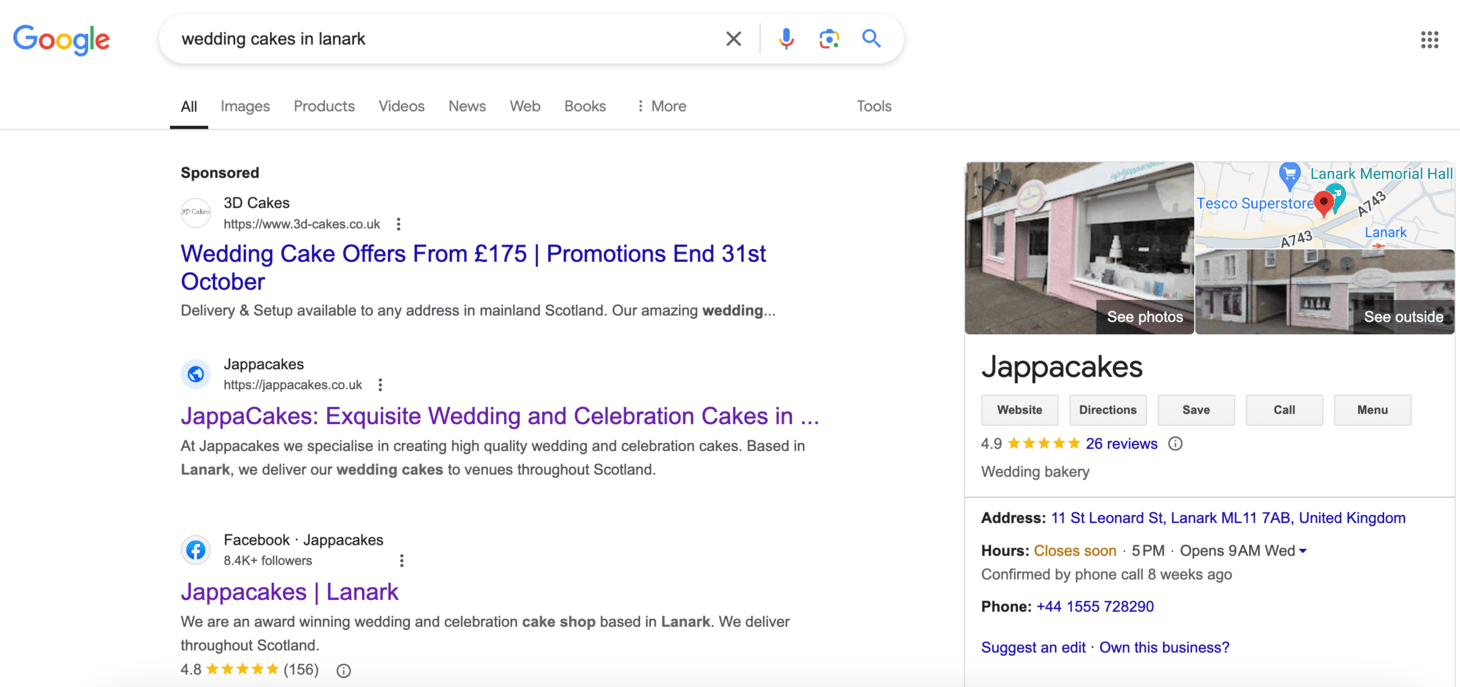The width and height of the screenshot is (1460, 687).
Task: Open the Tools menu
Action: [873, 106]
